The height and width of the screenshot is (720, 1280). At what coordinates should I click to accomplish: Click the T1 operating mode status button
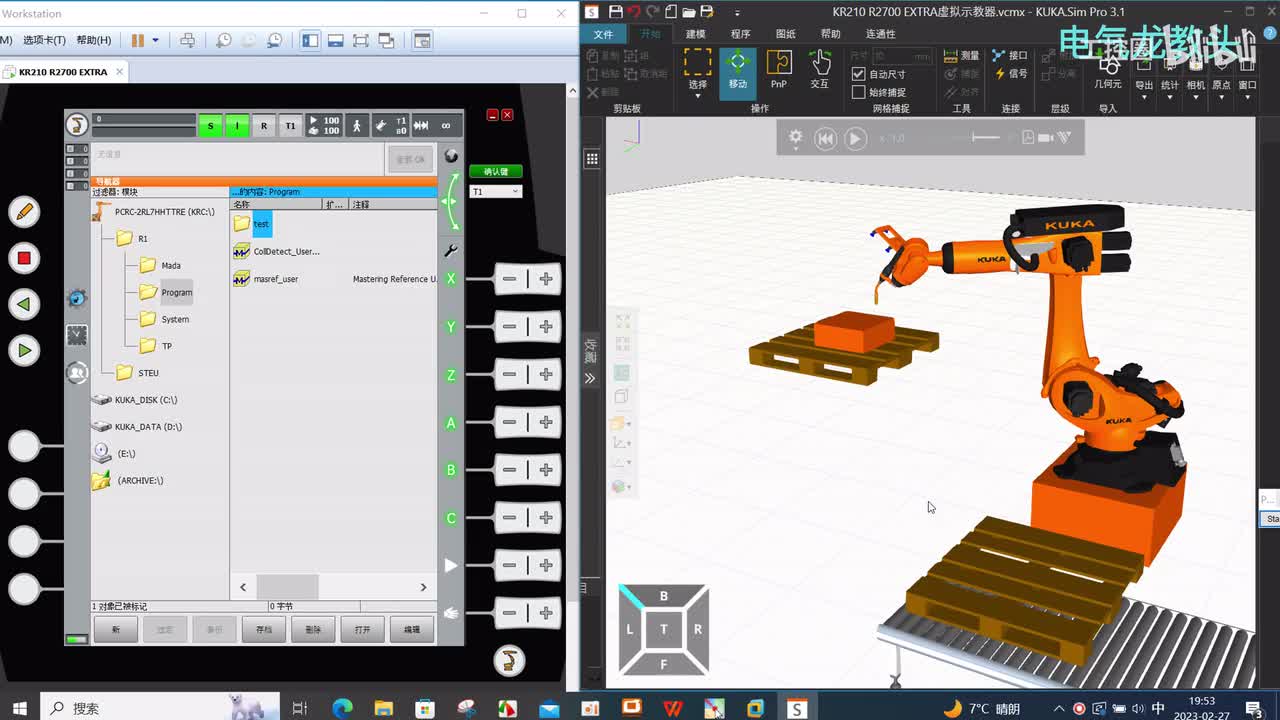(x=290, y=126)
